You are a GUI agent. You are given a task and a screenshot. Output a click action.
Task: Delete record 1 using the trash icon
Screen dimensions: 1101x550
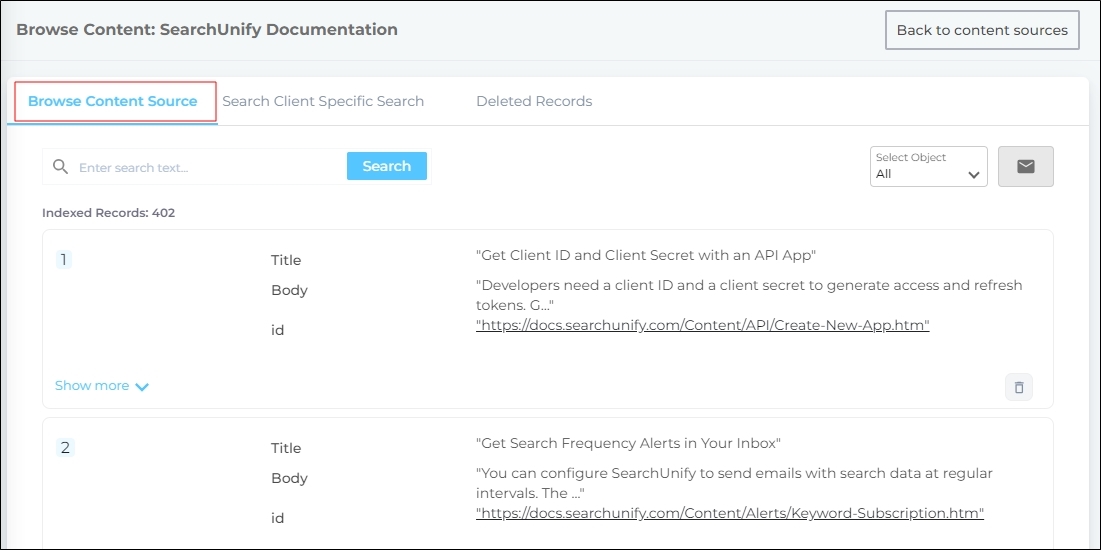(1018, 387)
